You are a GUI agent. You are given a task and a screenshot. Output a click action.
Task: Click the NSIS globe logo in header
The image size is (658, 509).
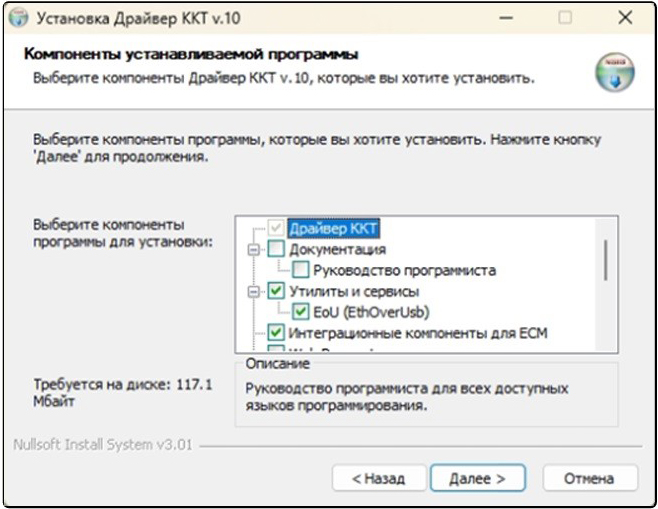coord(614,72)
